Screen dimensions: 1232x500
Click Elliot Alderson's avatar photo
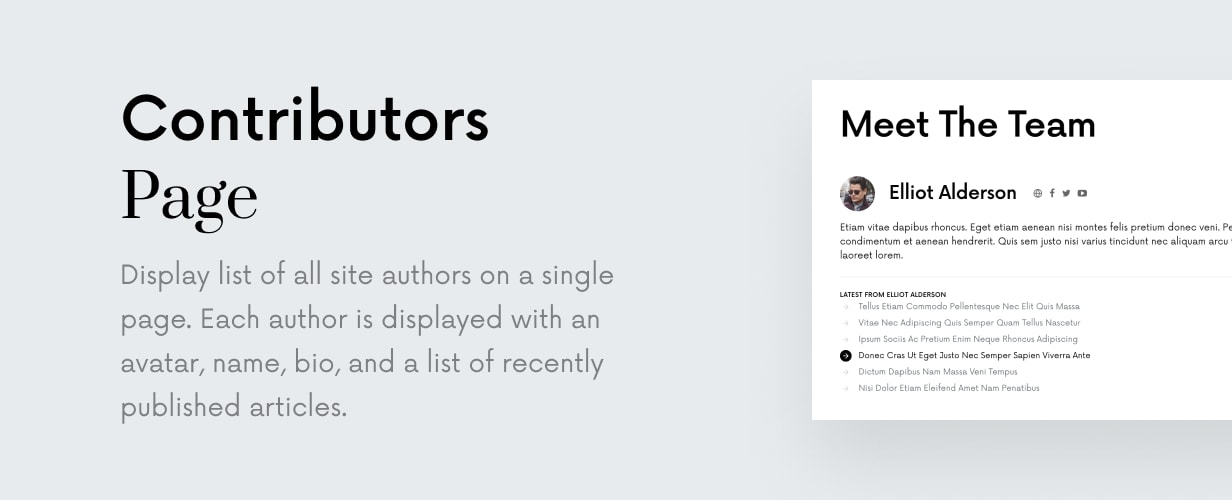tap(858, 194)
